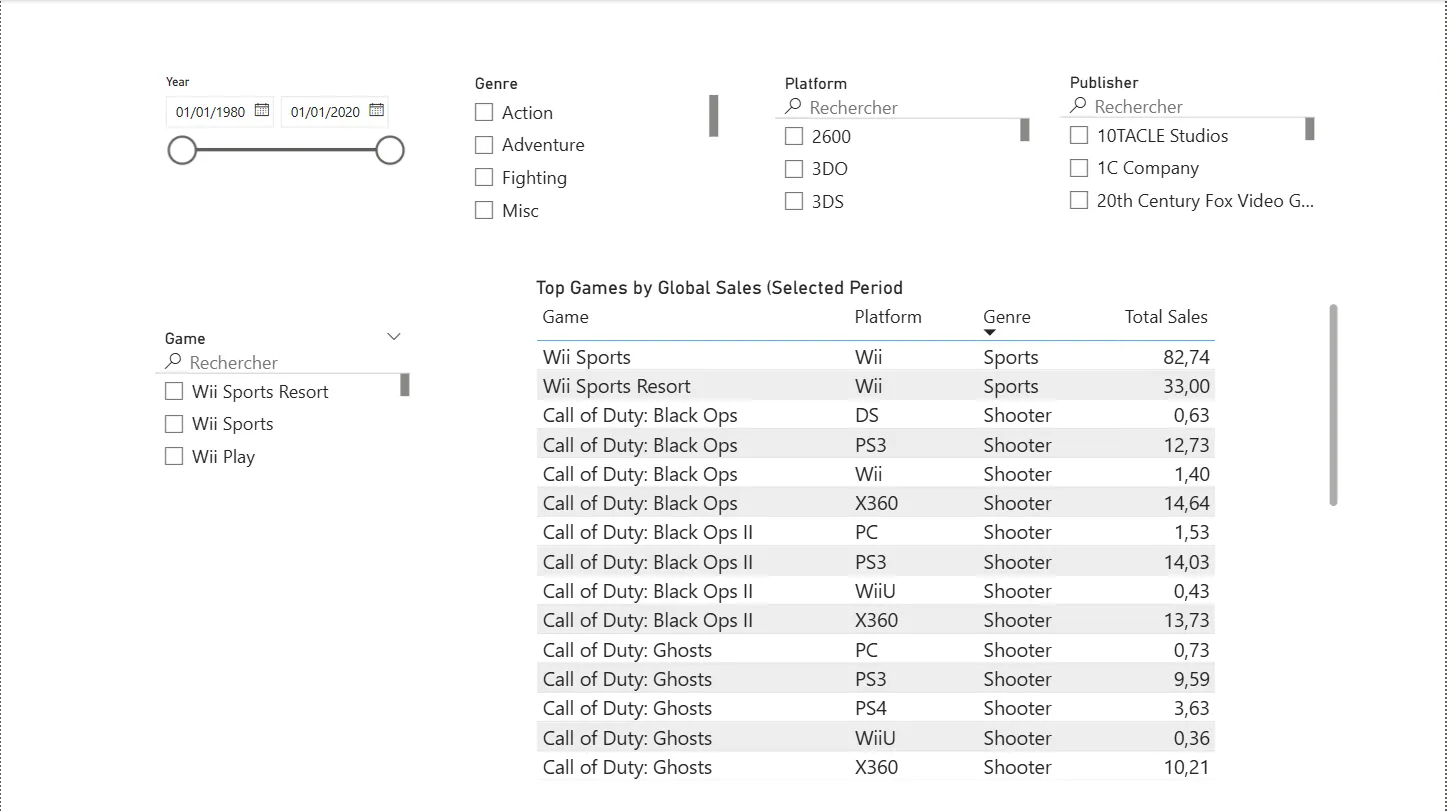Viewport: 1447px width, 811px height.
Task: Click the Genre slicer scrollbar thumb
Action: click(714, 116)
